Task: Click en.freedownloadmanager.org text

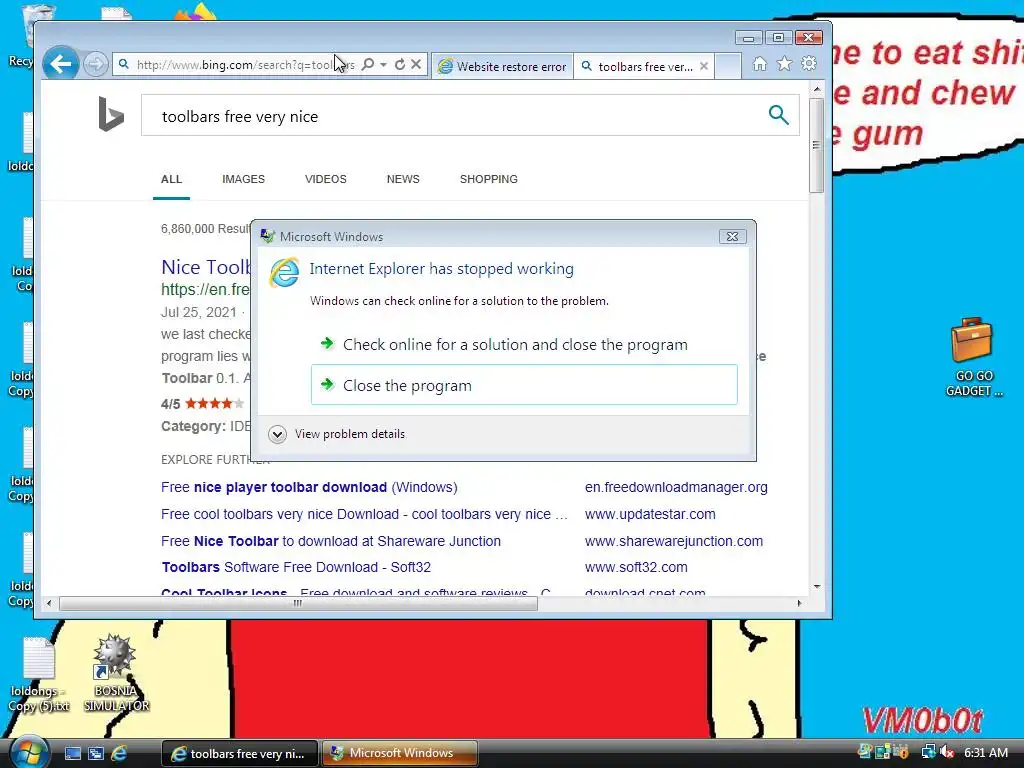Action: pos(676,487)
